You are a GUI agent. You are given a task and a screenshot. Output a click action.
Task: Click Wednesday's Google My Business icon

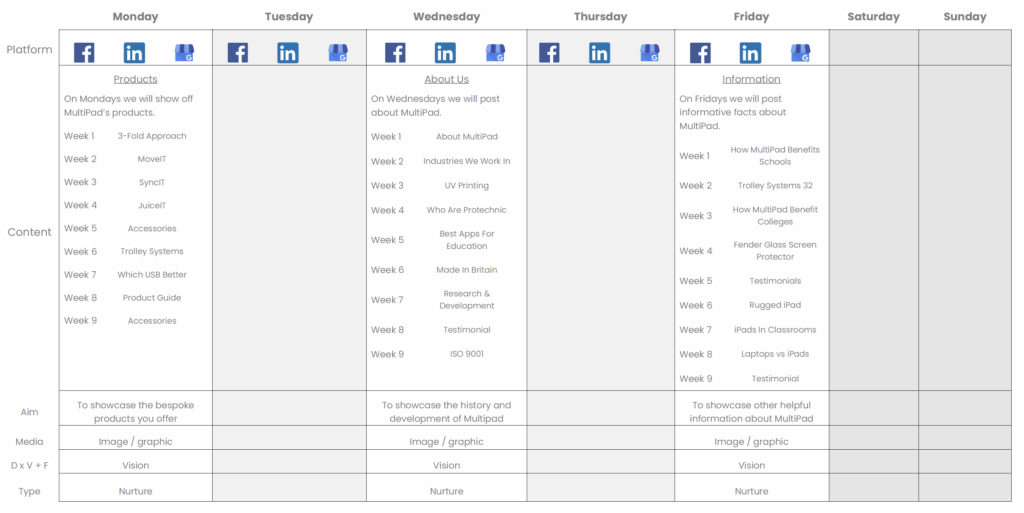click(495, 53)
